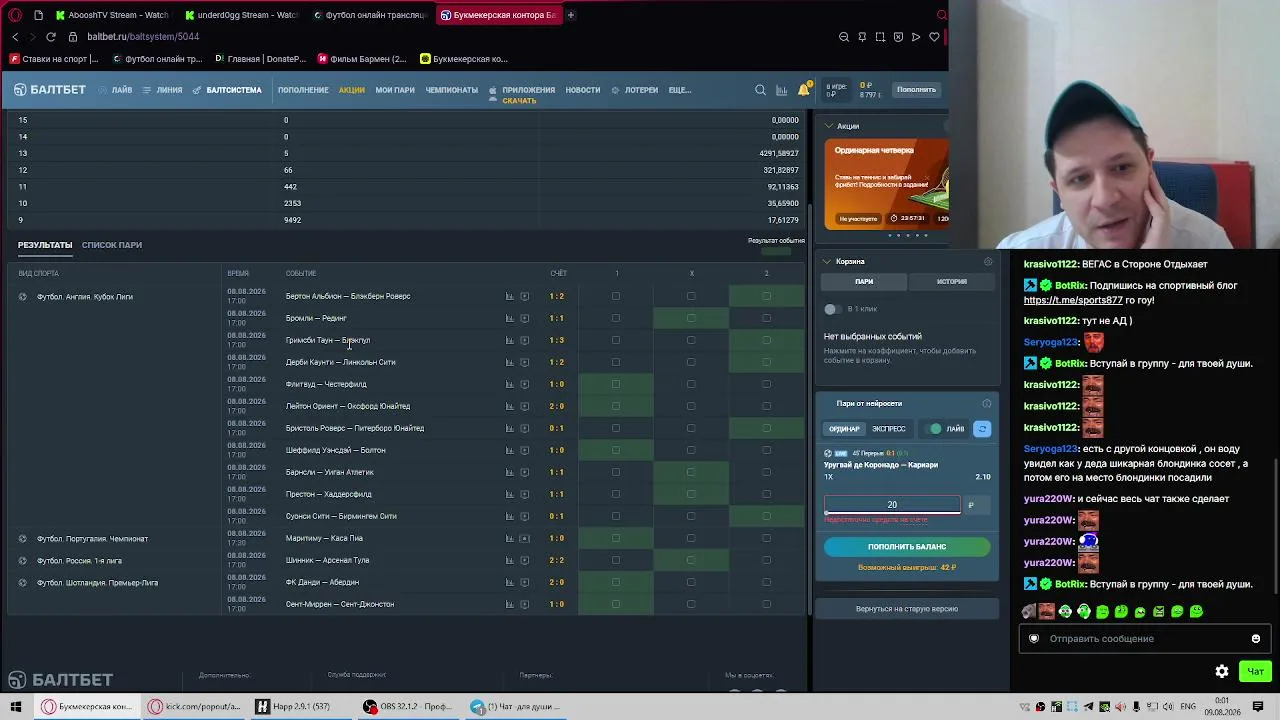Image resolution: width=1280 pixels, height=720 pixels.
Task: Click Вернуться на старую версию
Action: (907, 609)
